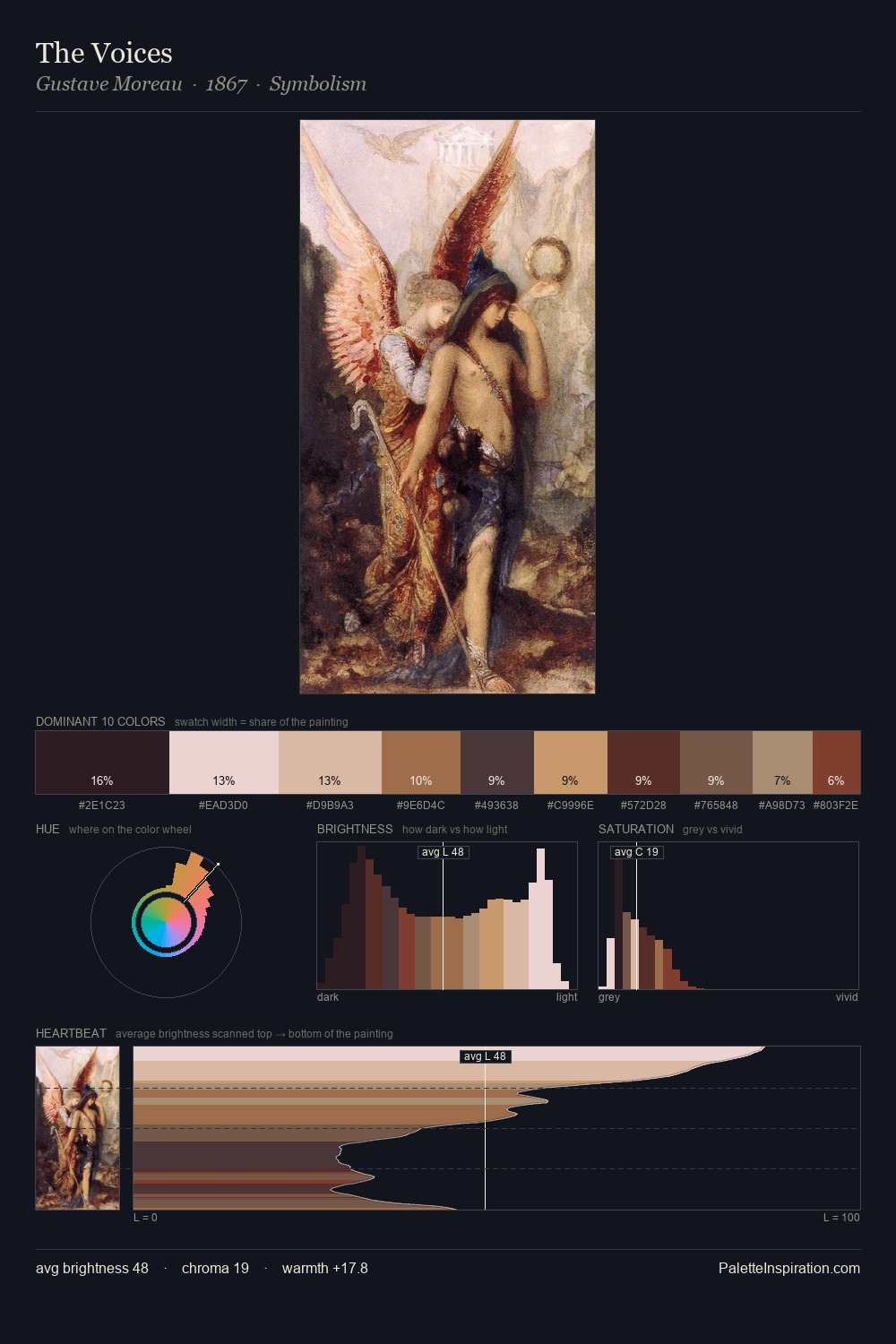Click the #765848 hex code label
Screen dimensions: 896x1344
(x=716, y=805)
